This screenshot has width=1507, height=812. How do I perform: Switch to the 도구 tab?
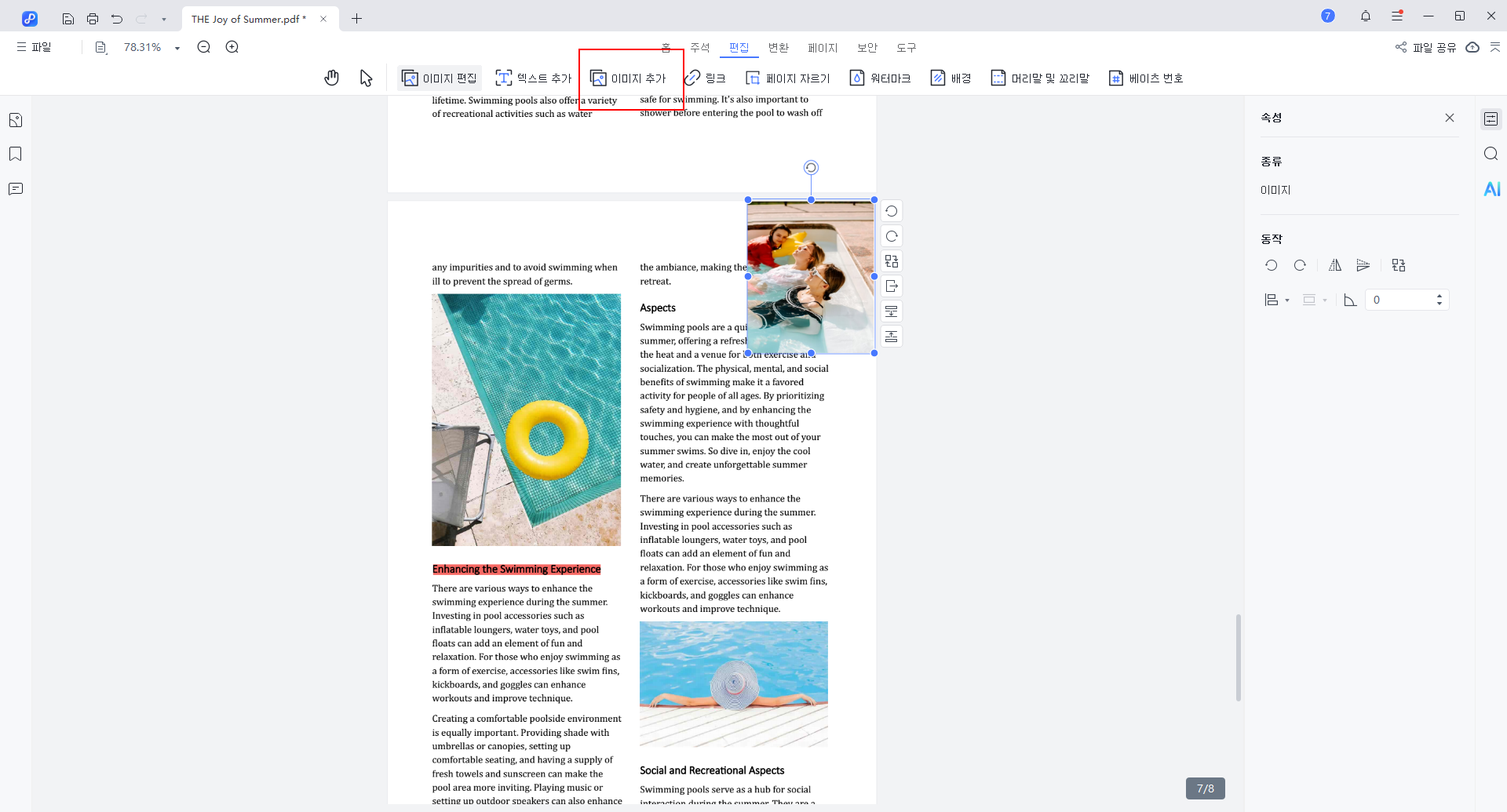pos(907,48)
